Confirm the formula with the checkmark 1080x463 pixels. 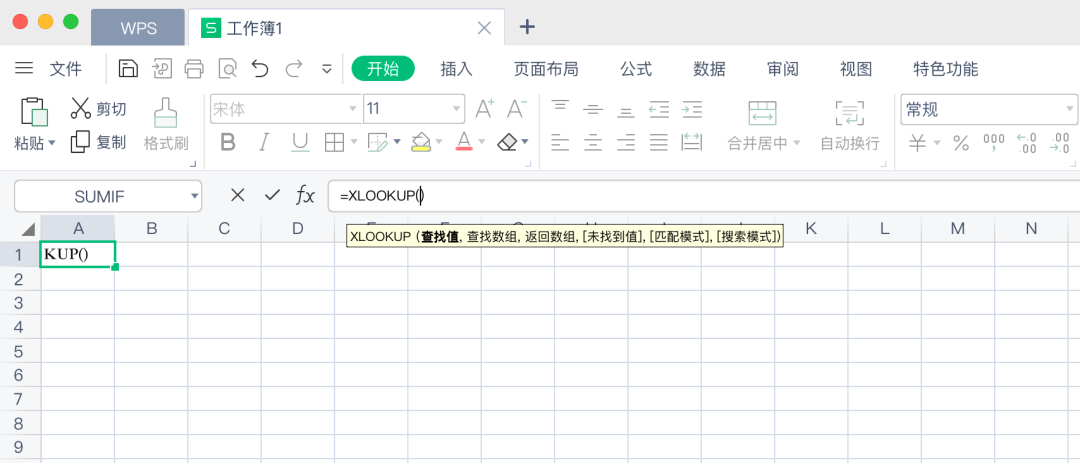pos(273,196)
